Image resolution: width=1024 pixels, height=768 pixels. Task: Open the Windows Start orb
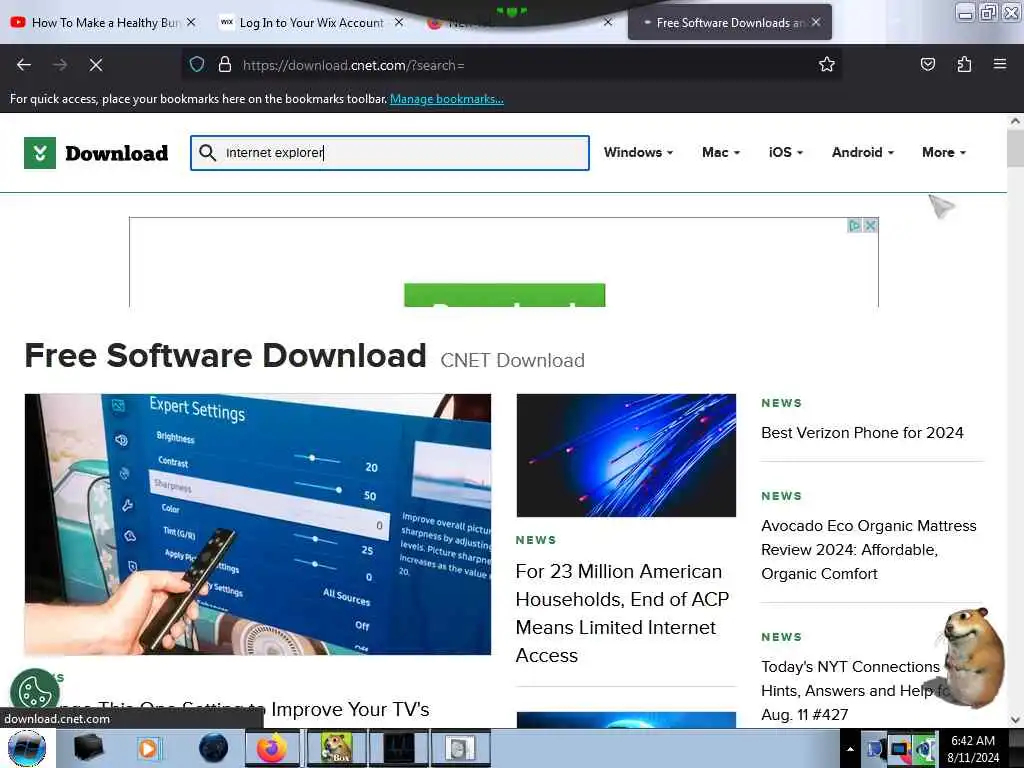coord(27,748)
